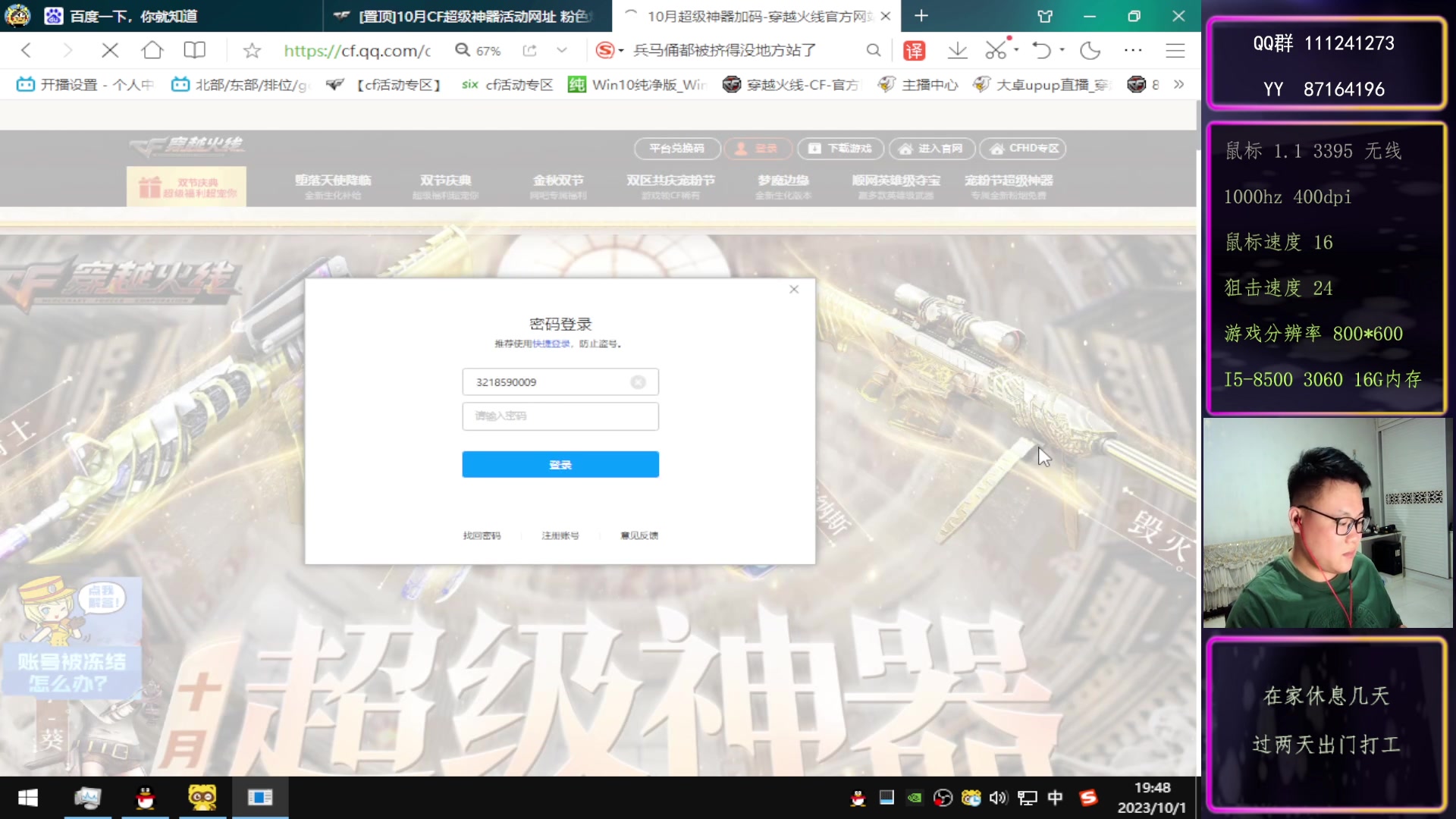Clear the account number field
Screen dimensions: 1456x819
tap(639, 382)
